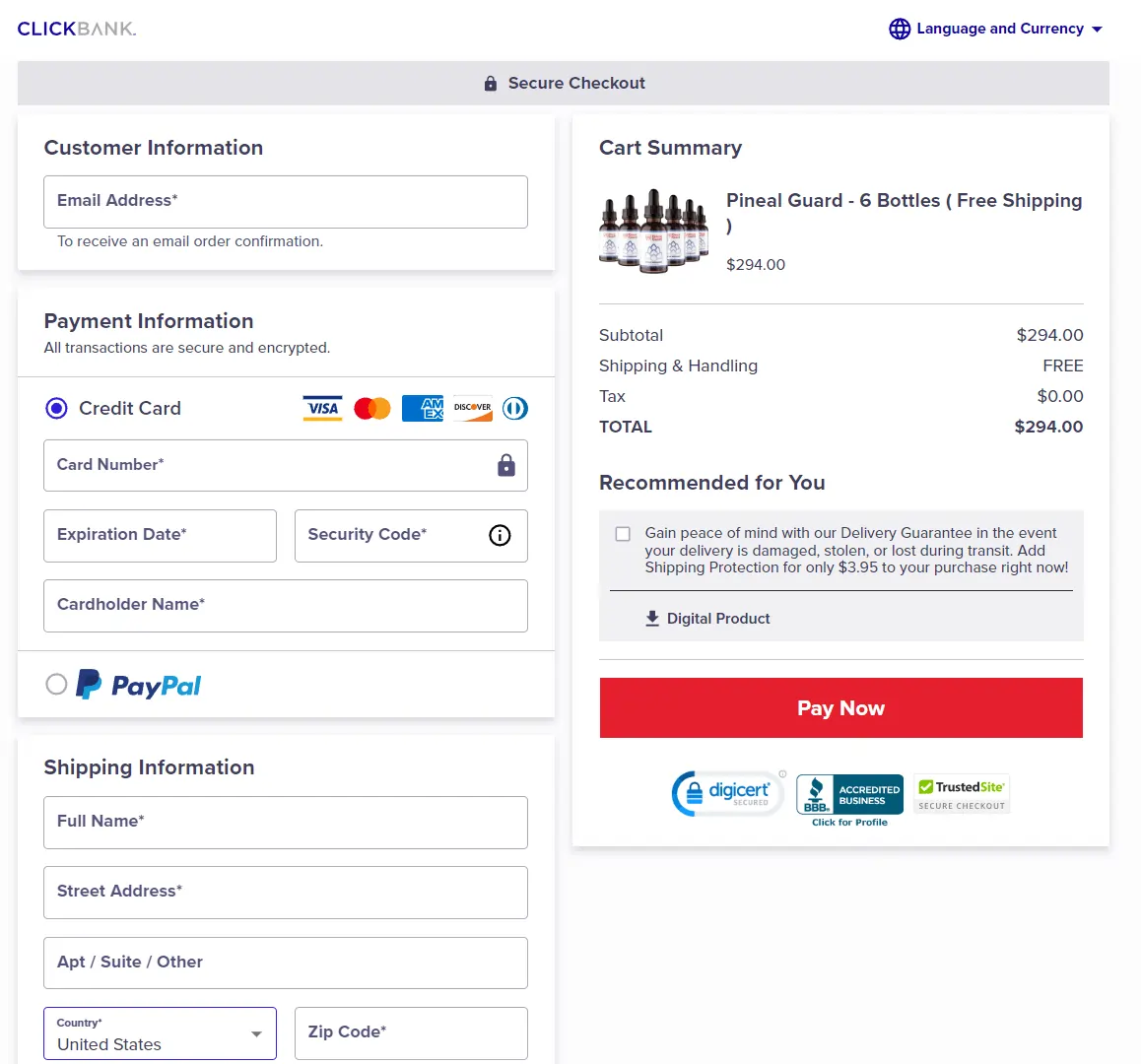Click the TrustedSite secure checkout badge
This screenshot has width=1141, height=1064.
tap(962, 794)
